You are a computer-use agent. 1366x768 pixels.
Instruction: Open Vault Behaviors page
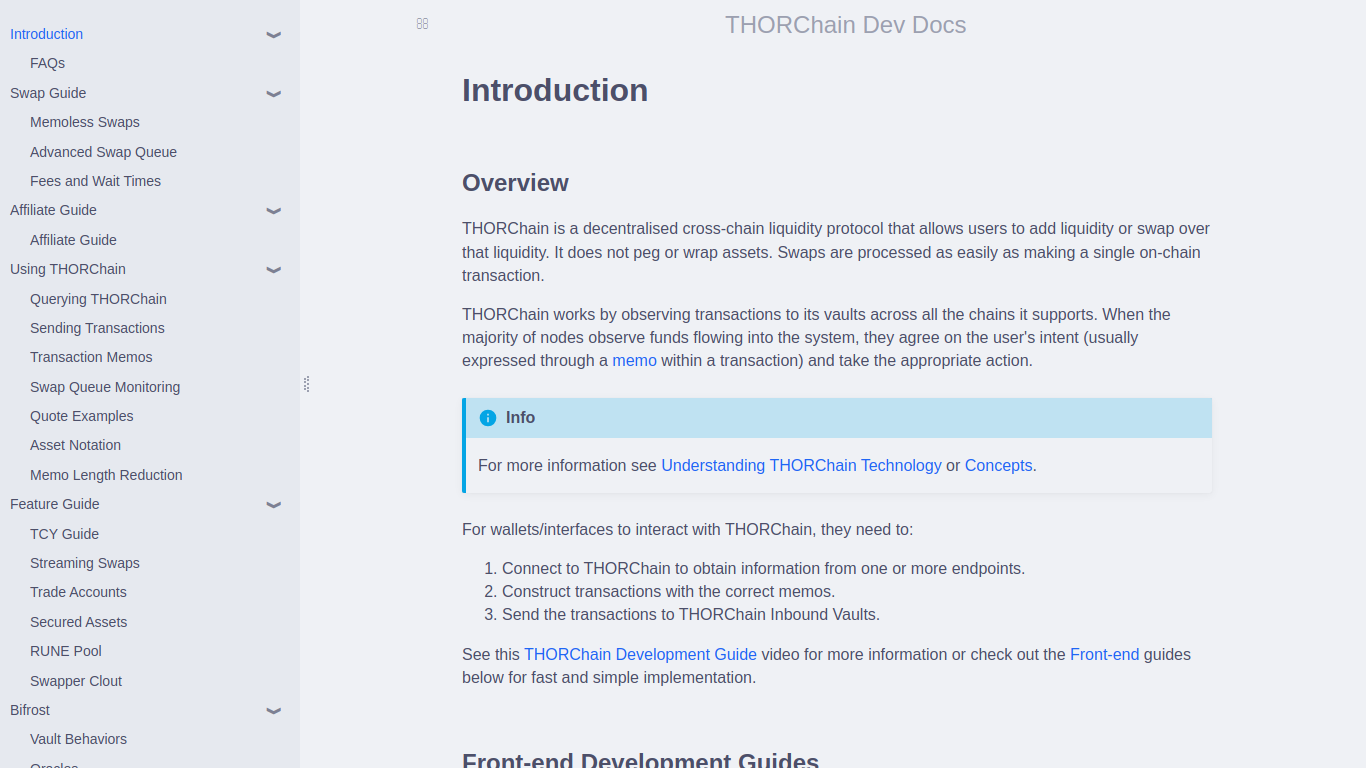click(78, 739)
